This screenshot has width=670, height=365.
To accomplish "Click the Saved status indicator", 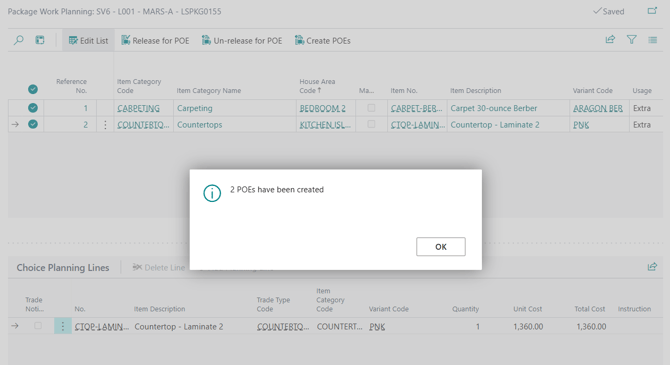I will point(608,11).
